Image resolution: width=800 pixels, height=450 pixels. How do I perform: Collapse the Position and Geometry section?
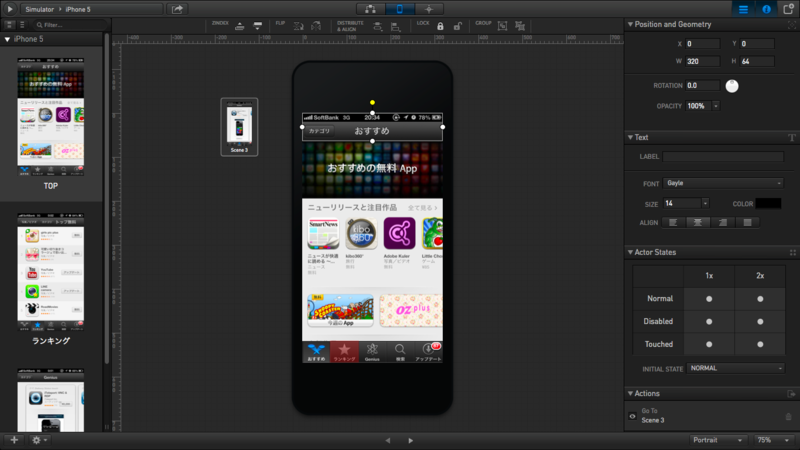point(631,24)
